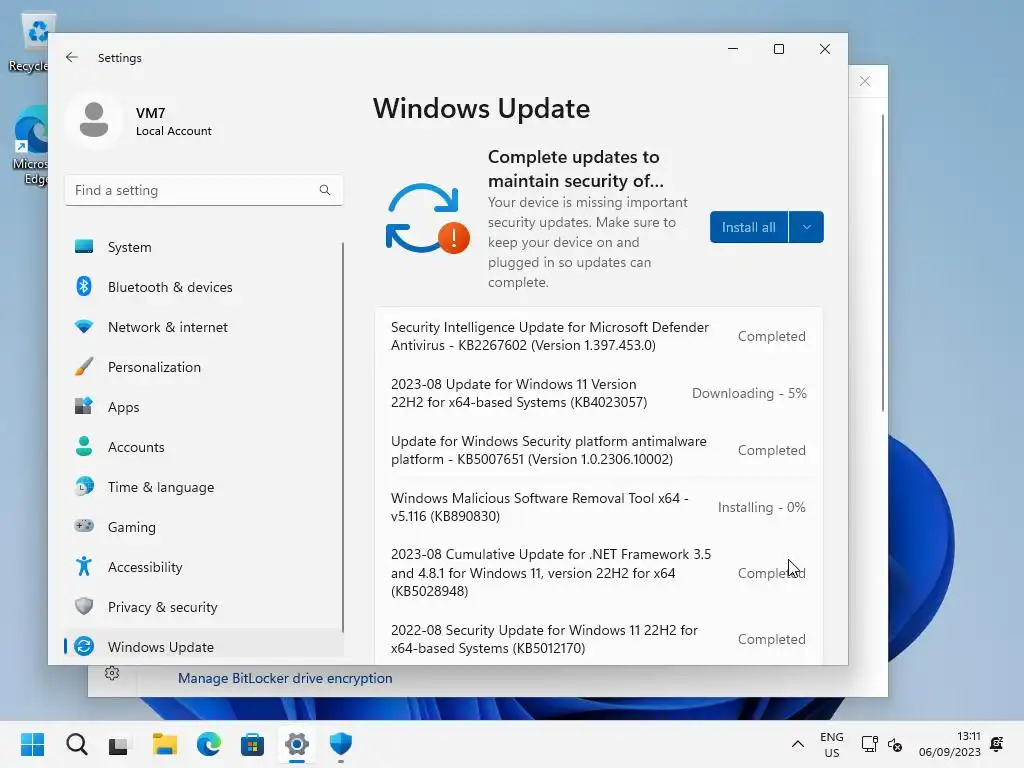
Task: Click into the Find a setting field
Action: click(x=204, y=190)
